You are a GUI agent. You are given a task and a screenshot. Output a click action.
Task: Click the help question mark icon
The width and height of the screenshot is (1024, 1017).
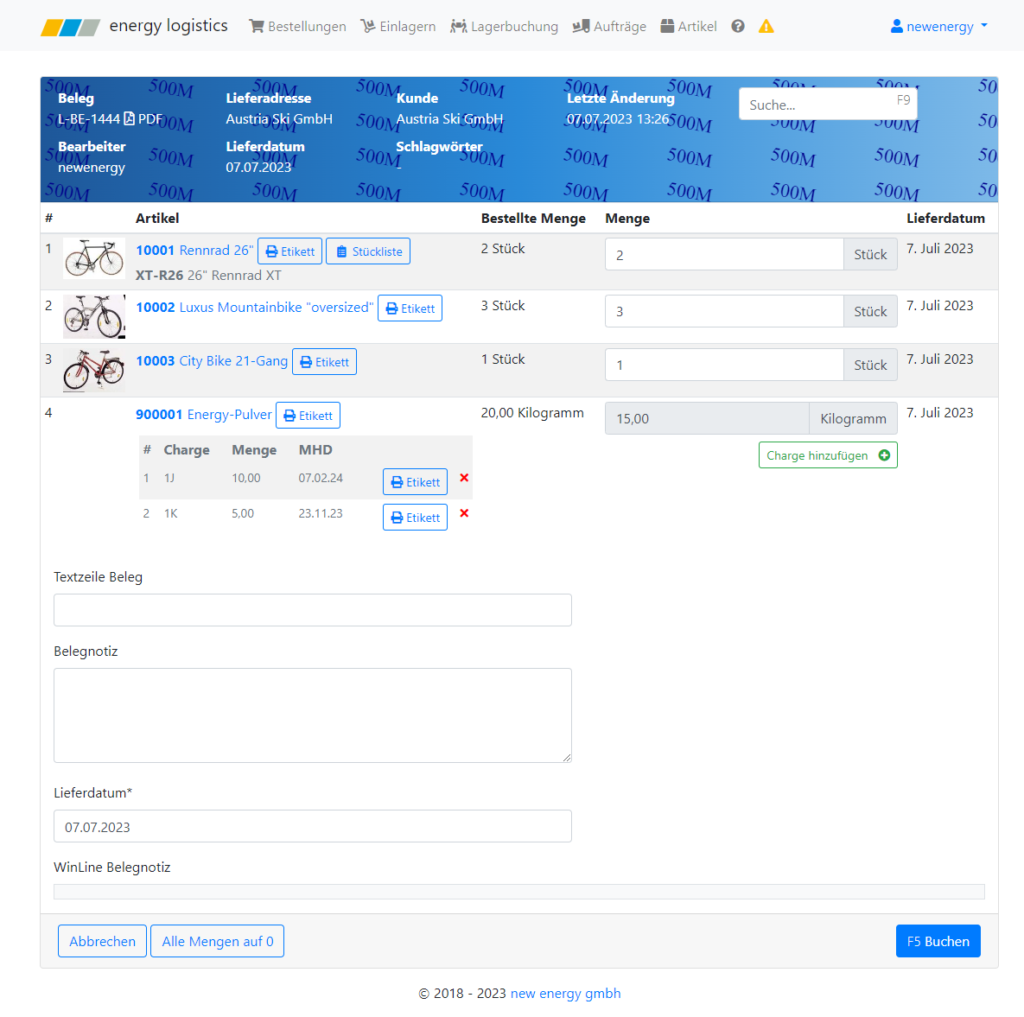coord(738,26)
